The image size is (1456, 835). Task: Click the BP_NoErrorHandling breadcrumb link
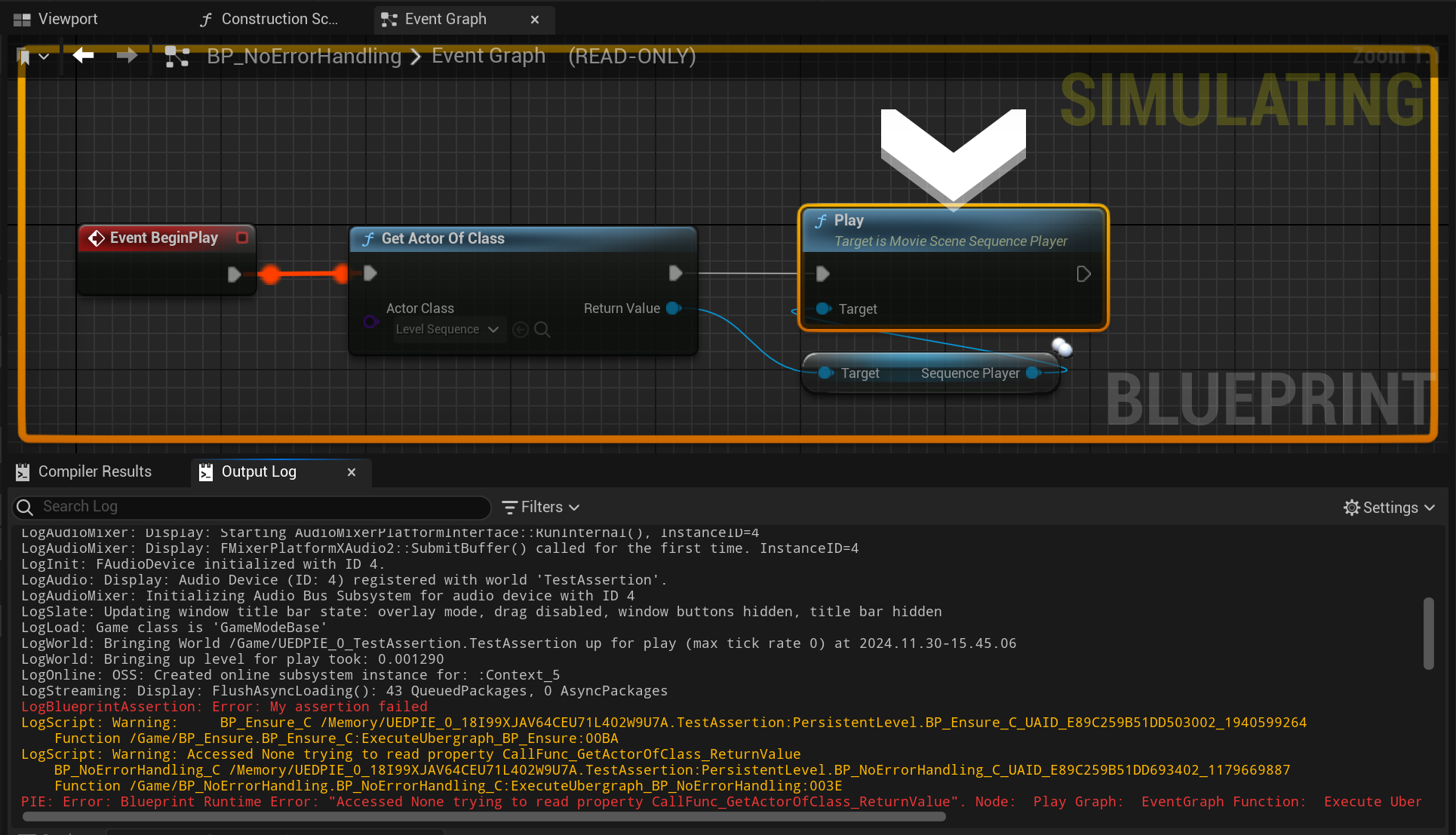(x=304, y=56)
